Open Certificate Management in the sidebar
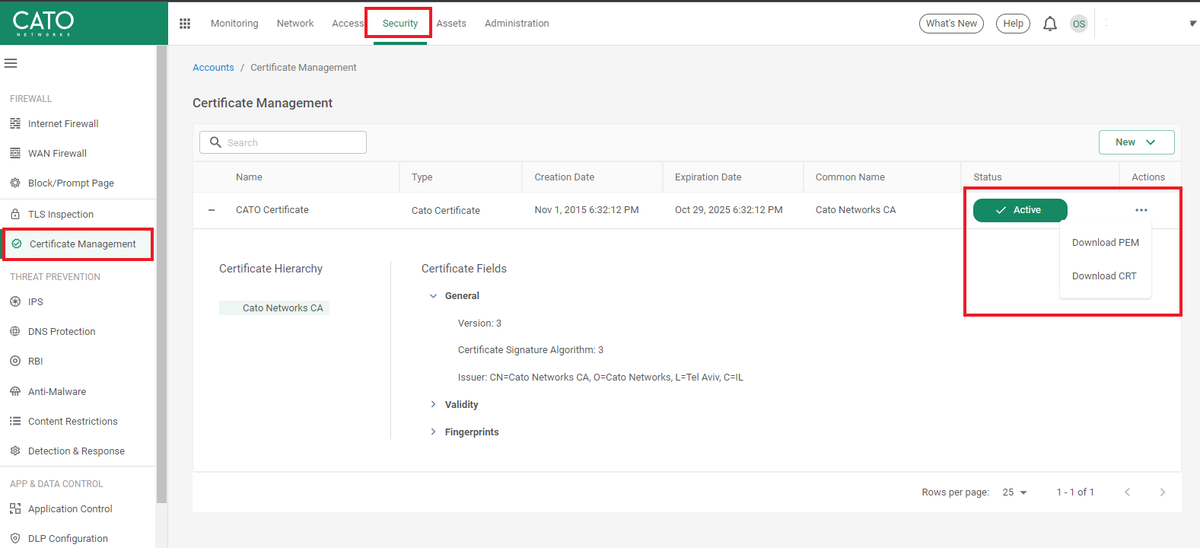The height and width of the screenshot is (548, 1200). coord(78,244)
